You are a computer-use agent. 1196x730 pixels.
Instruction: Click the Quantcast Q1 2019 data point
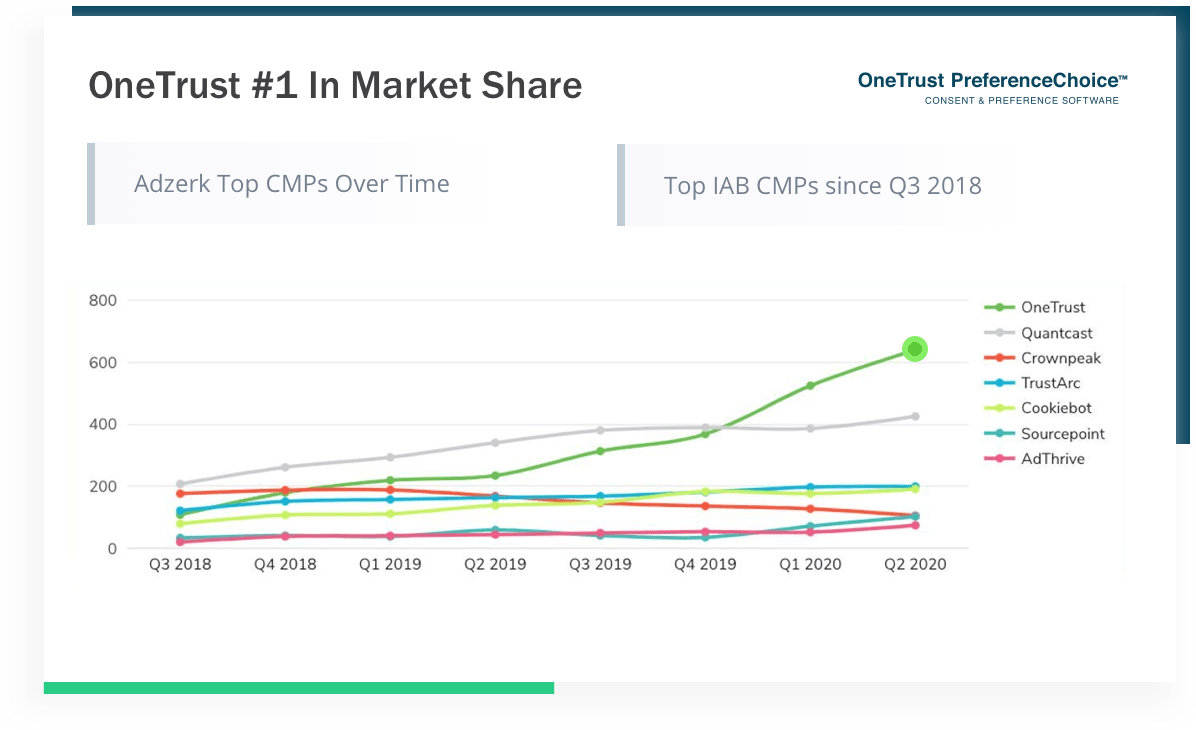(x=390, y=458)
